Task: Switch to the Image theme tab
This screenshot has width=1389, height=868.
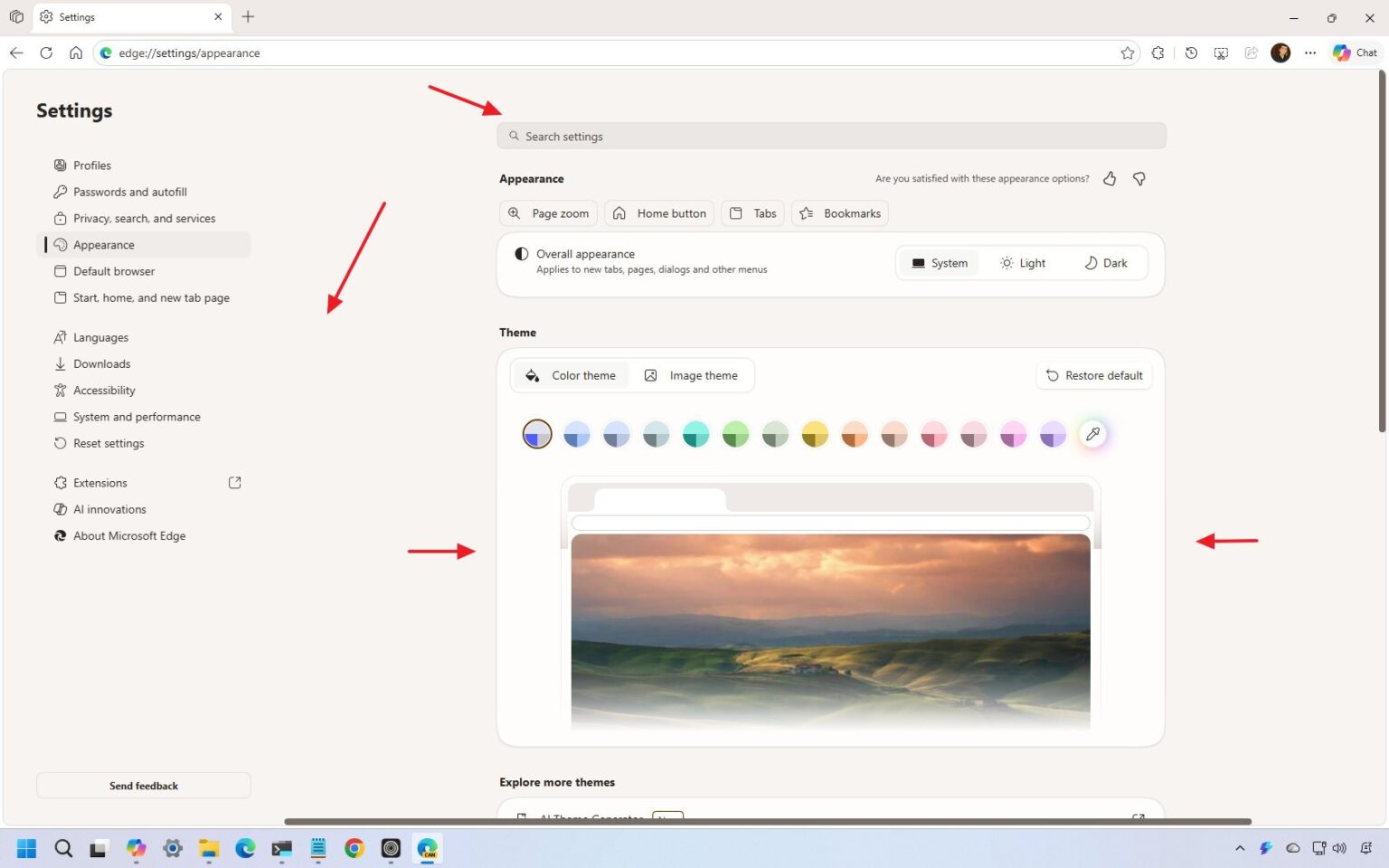Action: pyautogui.click(x=693, y=375)
